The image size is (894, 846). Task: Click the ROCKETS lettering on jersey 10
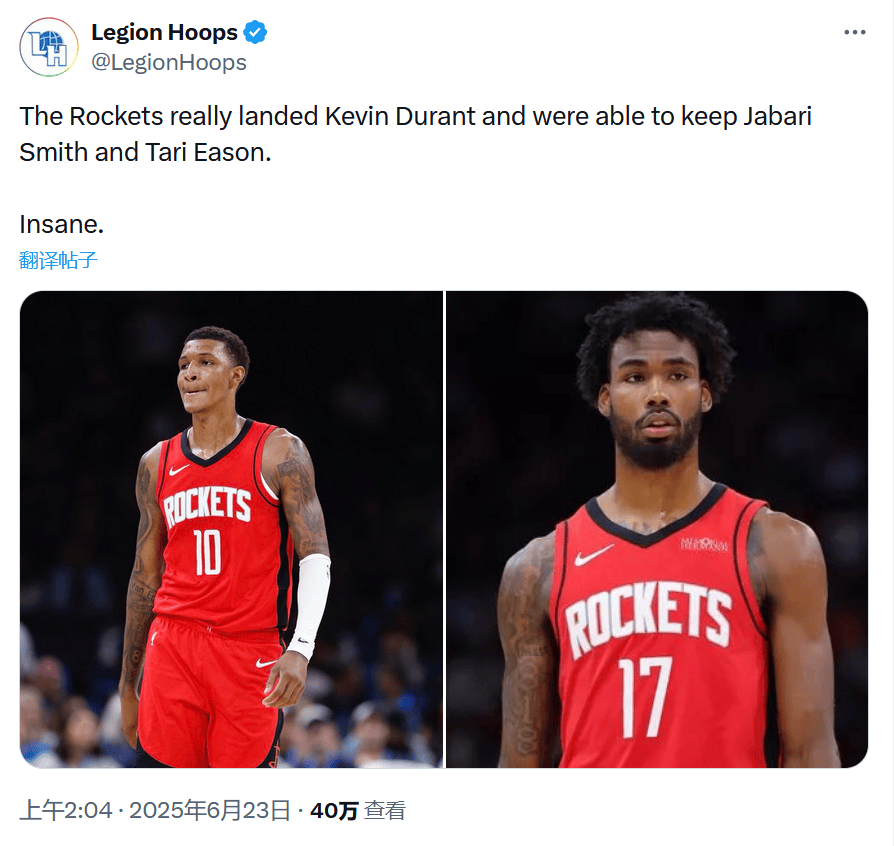208,506
